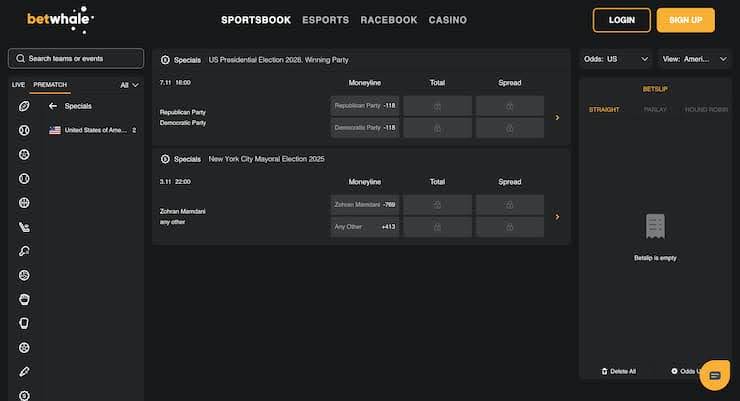
Task: Click locked Spread cell for Democratic Party
Action: tap(510, 128)
